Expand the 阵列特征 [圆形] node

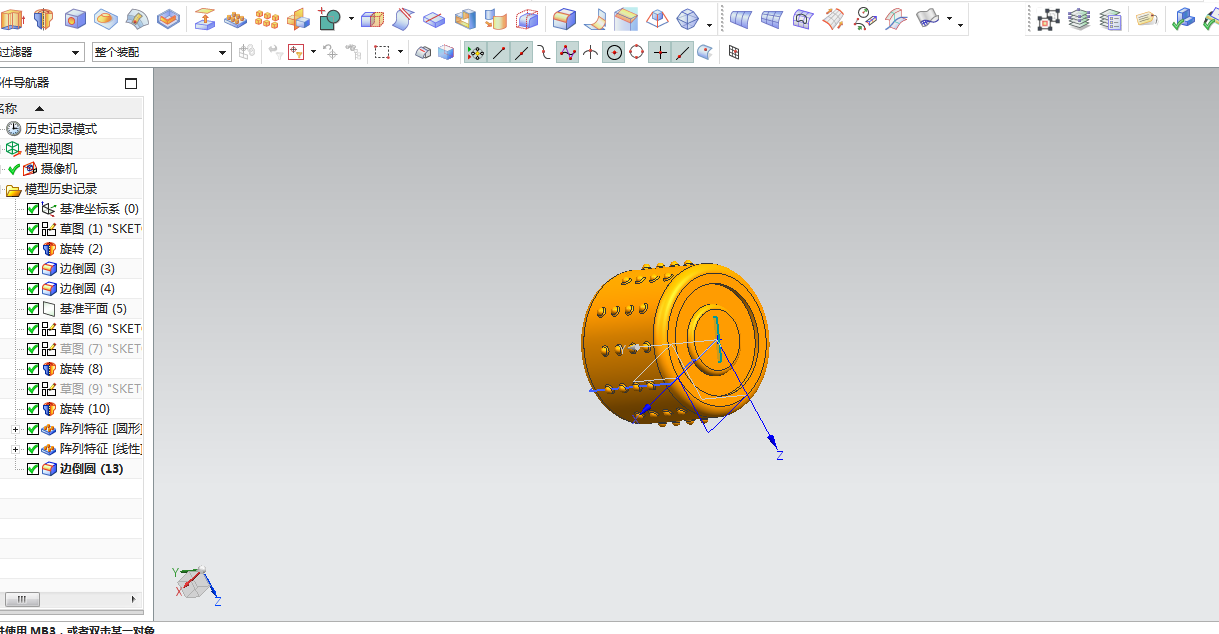[15, 429]
